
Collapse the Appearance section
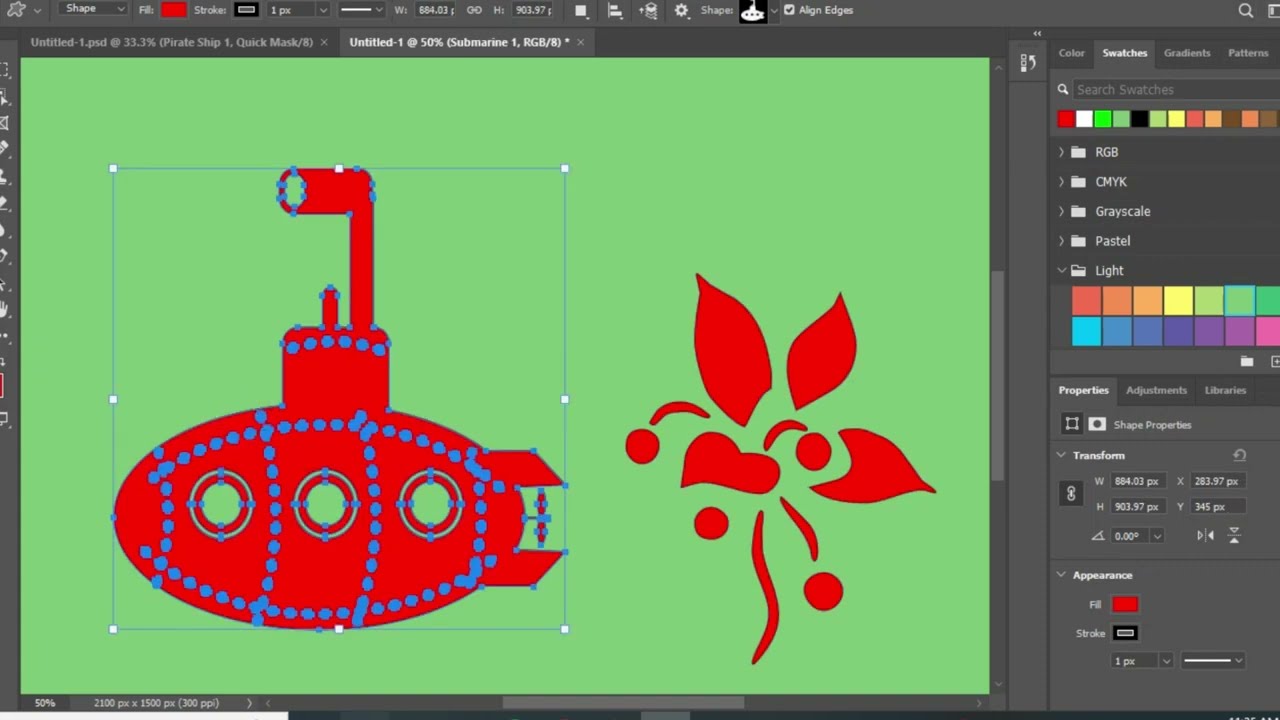[1061, 575]
